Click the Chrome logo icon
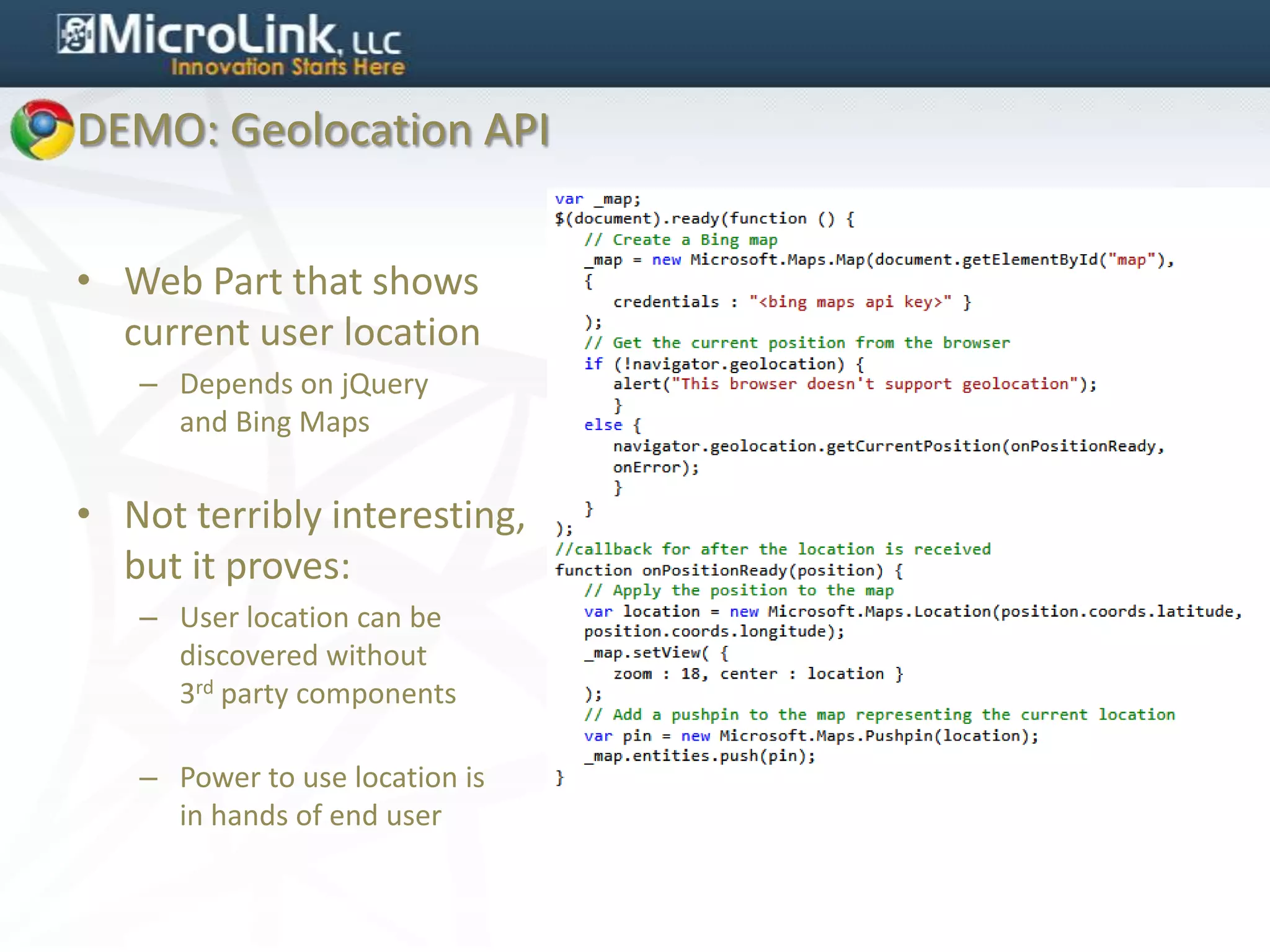The height and width of the screenshot is (952, 1270). (x=42, y=130)
